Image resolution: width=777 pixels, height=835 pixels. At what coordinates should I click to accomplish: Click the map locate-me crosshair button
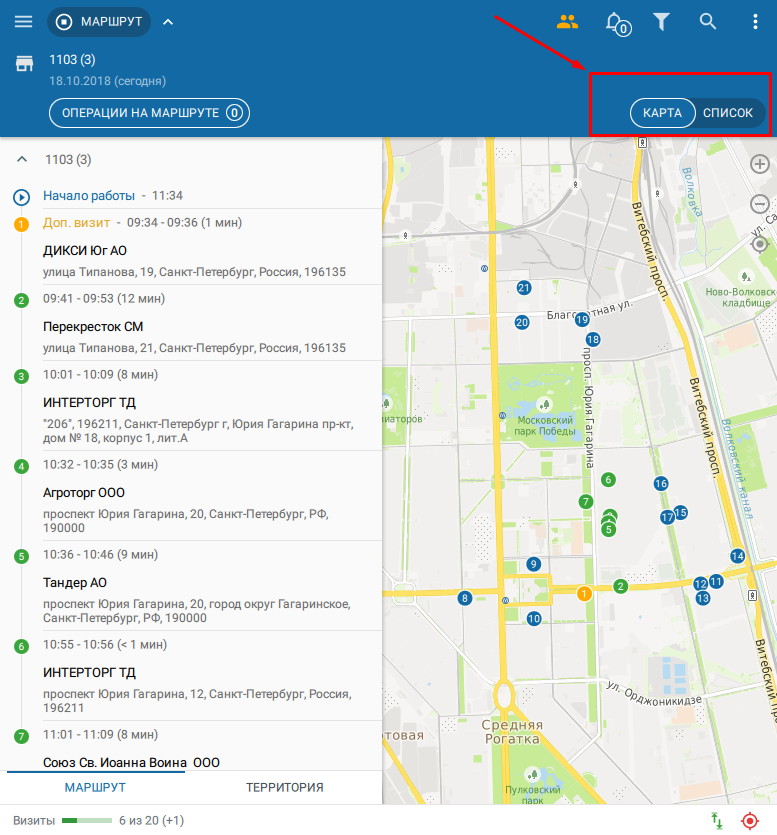pyautogui.click(x=760, y=244)
